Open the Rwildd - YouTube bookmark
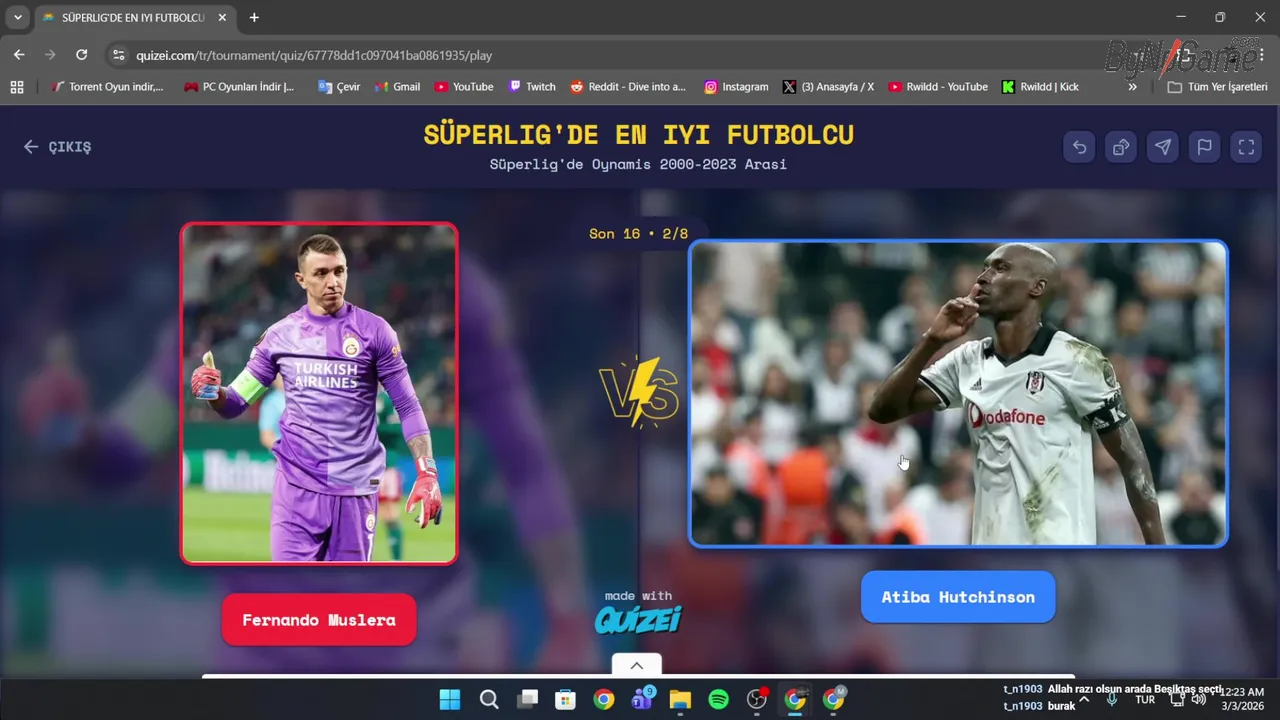1280x720 pixels. point(938,87)
